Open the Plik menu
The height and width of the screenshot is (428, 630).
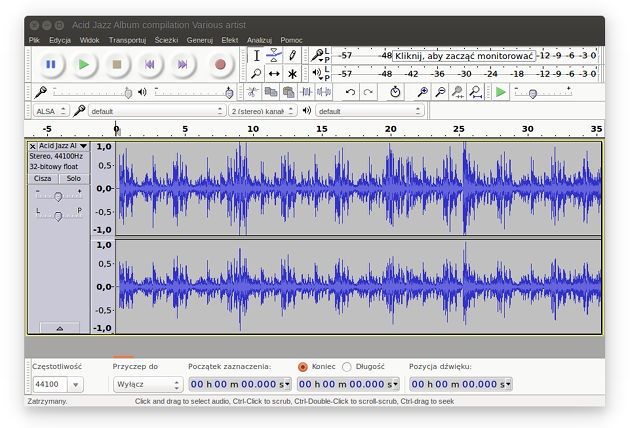(34, 40)
